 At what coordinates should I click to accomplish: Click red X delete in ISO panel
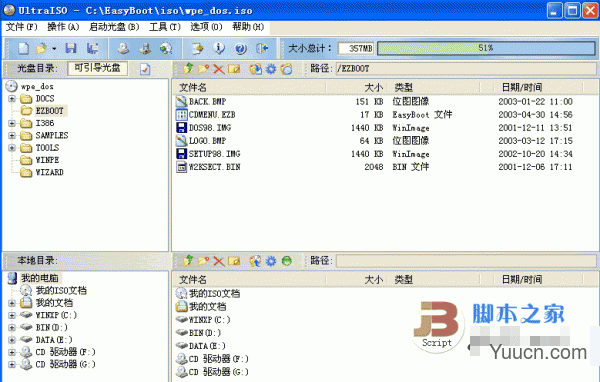tap(218, 69)
